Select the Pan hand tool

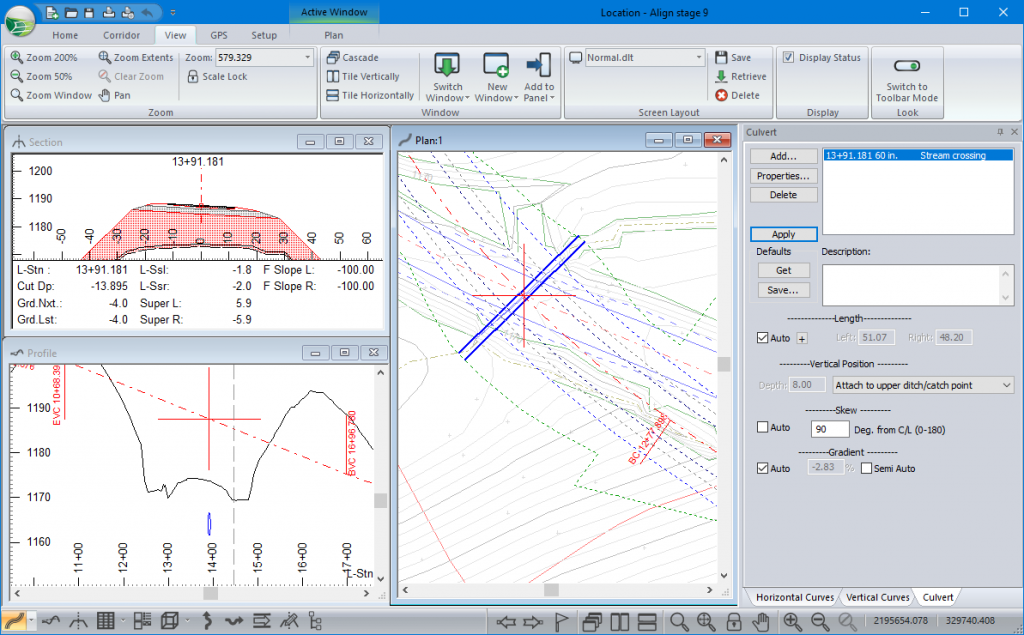(x=114, y=95)
